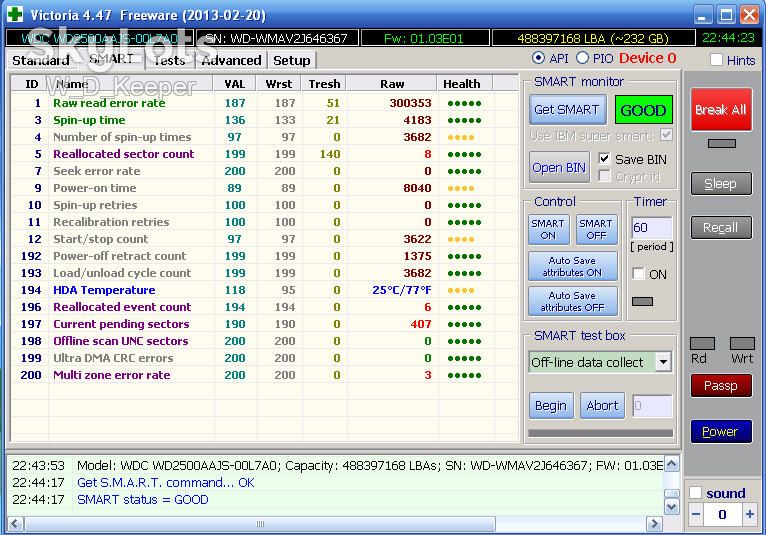Viewport: 766px width, 535px height.
Task: Select the Current pending sectors row
Action: click(264, 324)
